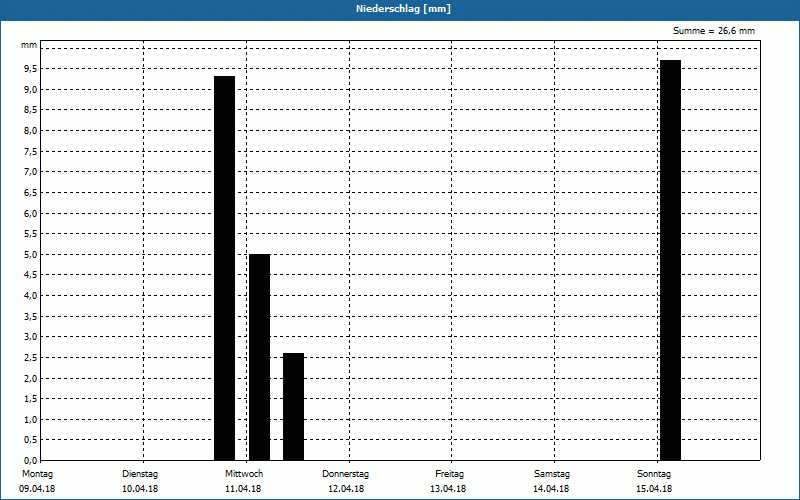Click the date 11.04.18
The image size is (800, 500).
(243, 489)
